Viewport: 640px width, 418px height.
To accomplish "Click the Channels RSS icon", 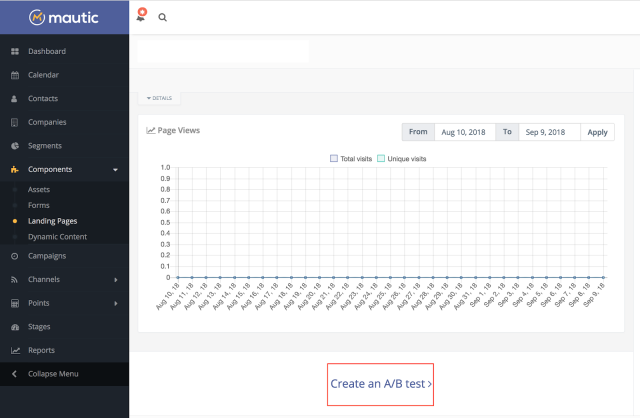I will [x=14, y=280].
